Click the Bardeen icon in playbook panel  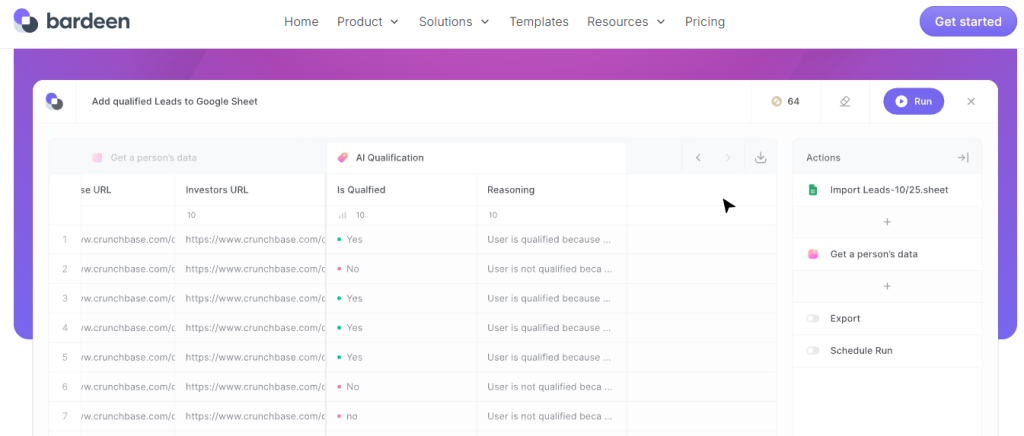pyautogui.click(x=54, y=101)
